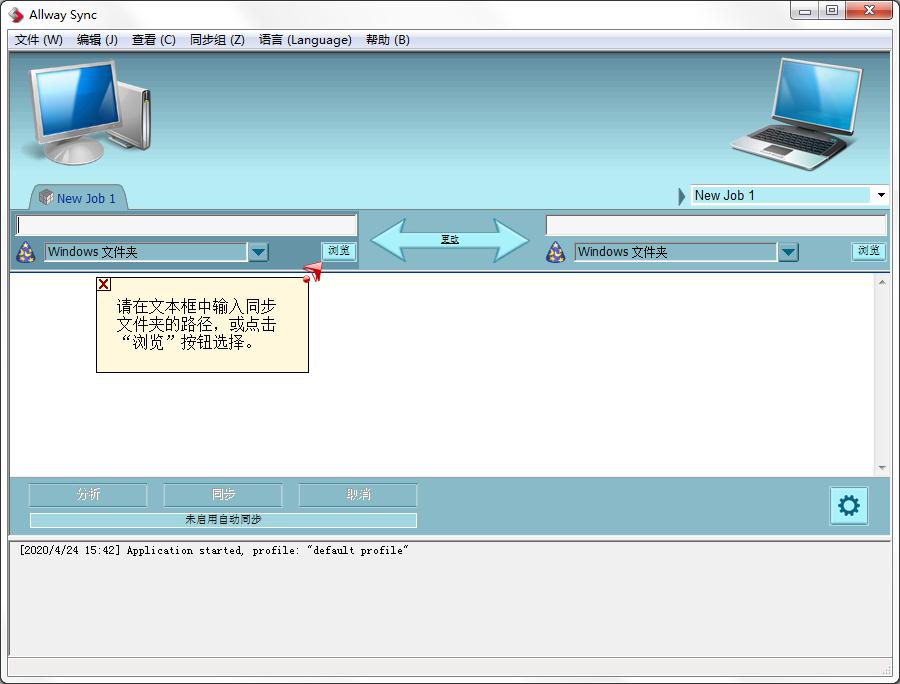Select the New Job 1 tab
The height and width of the screenshot is (684, 900).
coord(80,197)
